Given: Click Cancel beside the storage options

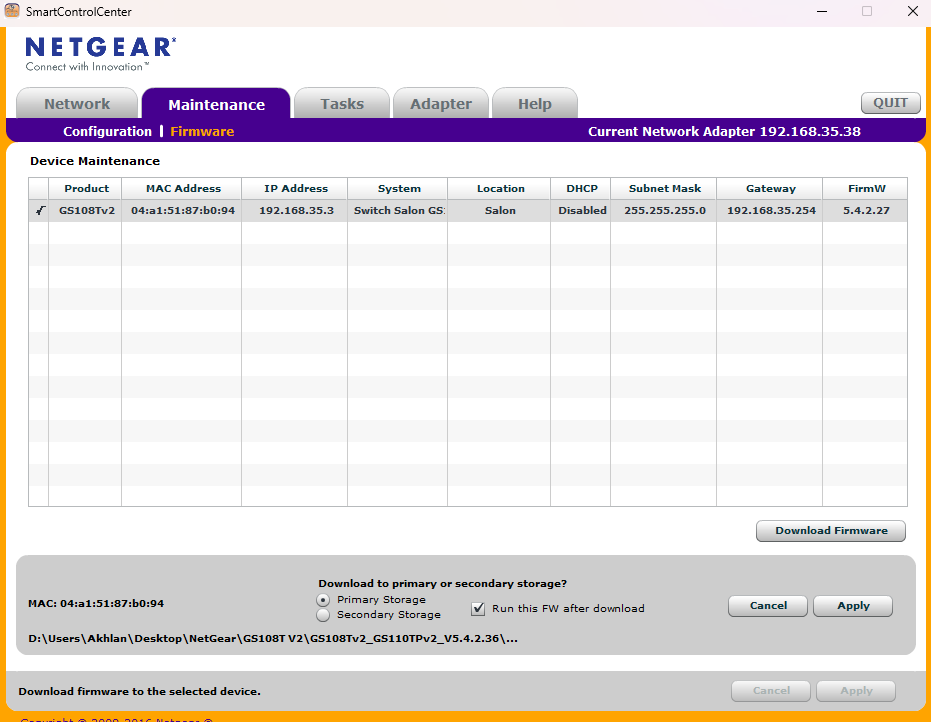Looking at the screenshot, I should point(768,606).
